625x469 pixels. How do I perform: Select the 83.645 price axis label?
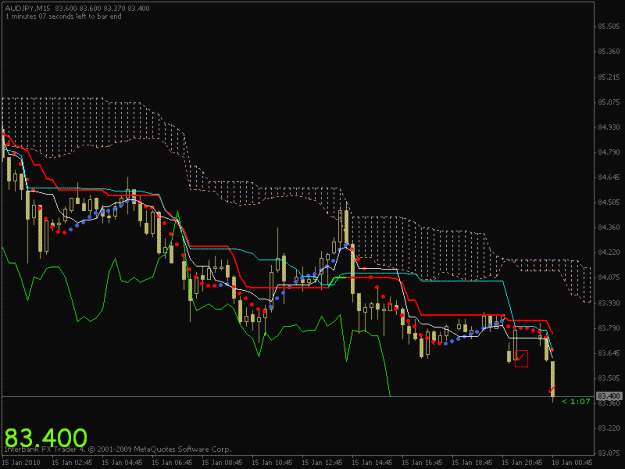point(609,353)
